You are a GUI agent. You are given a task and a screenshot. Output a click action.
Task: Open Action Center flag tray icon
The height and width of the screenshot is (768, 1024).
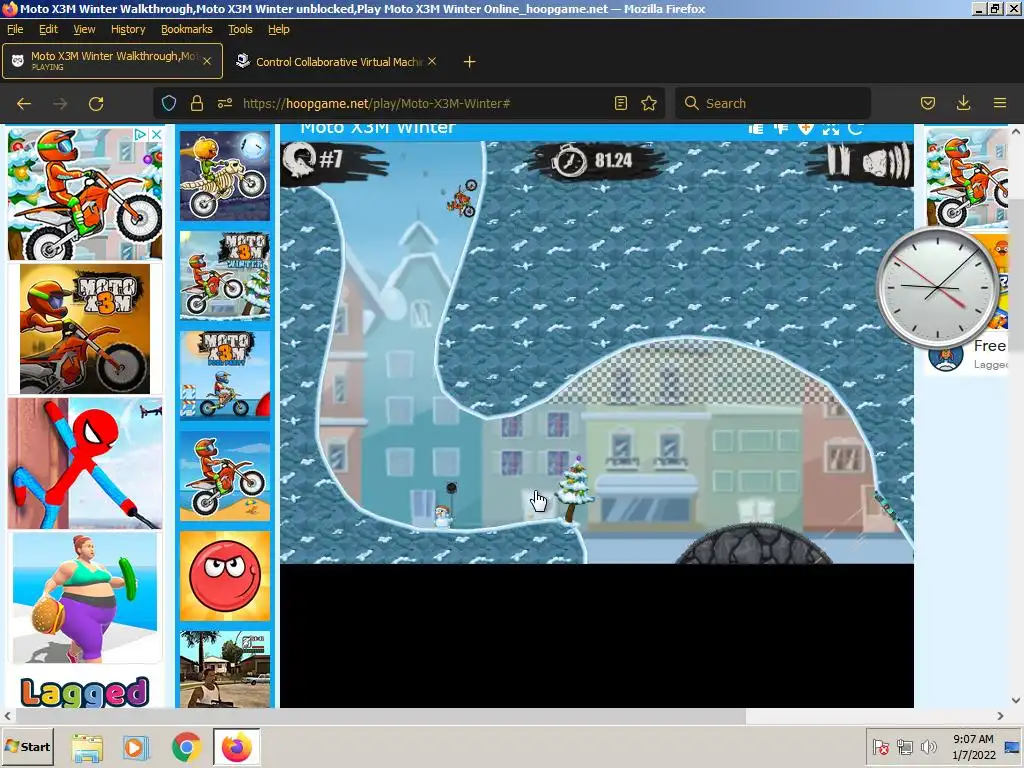click(x=880, y=747)
